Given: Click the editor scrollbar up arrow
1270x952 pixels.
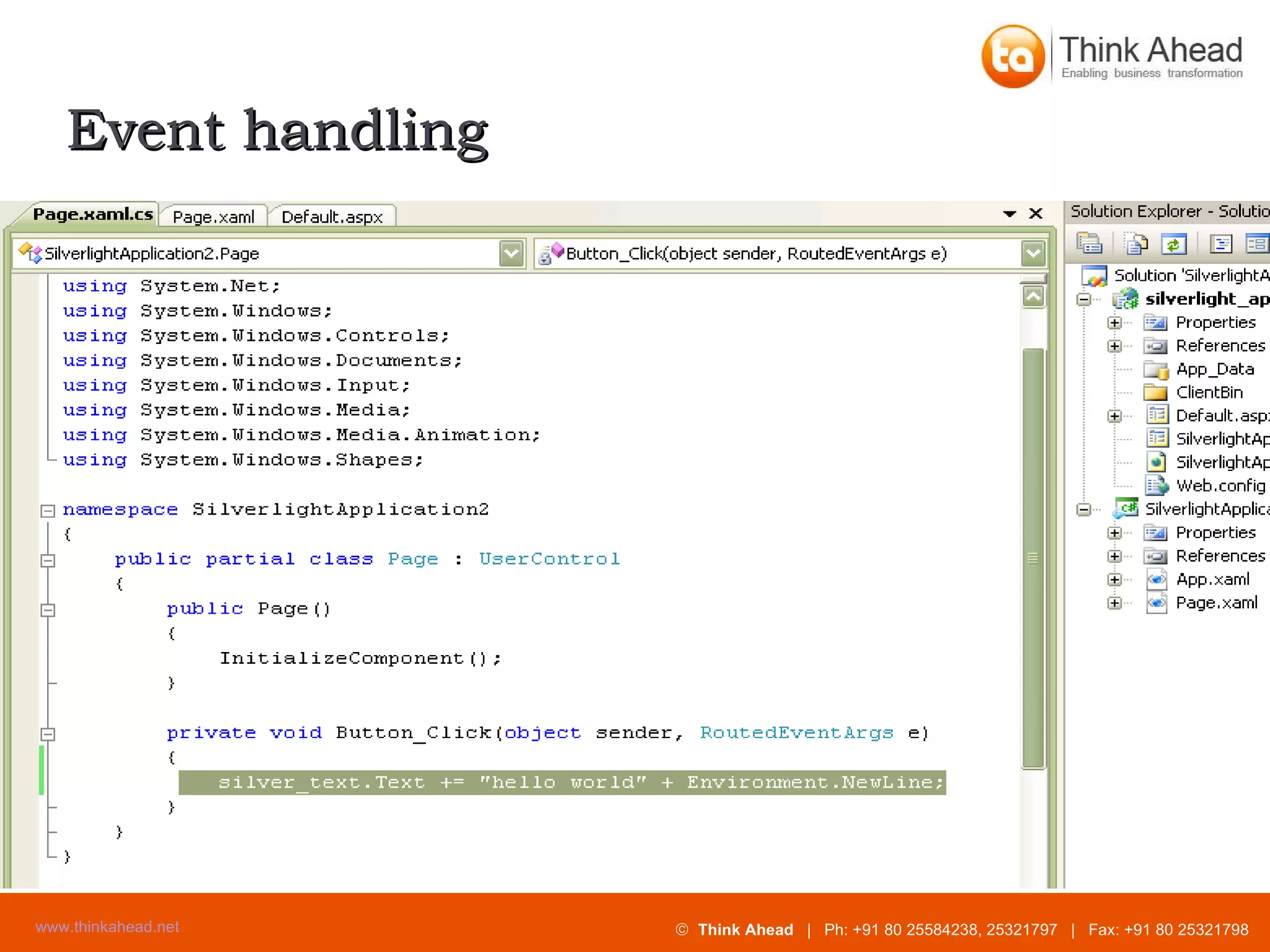Looking at the screenshot, I should coord(1033,297).
